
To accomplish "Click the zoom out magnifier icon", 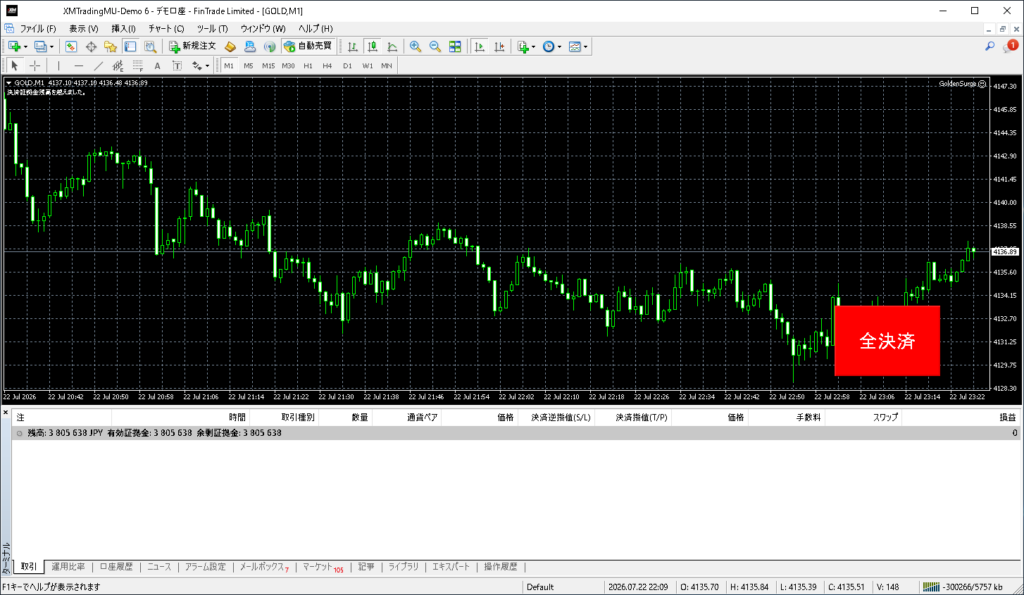I will click(x=435, y=46).
